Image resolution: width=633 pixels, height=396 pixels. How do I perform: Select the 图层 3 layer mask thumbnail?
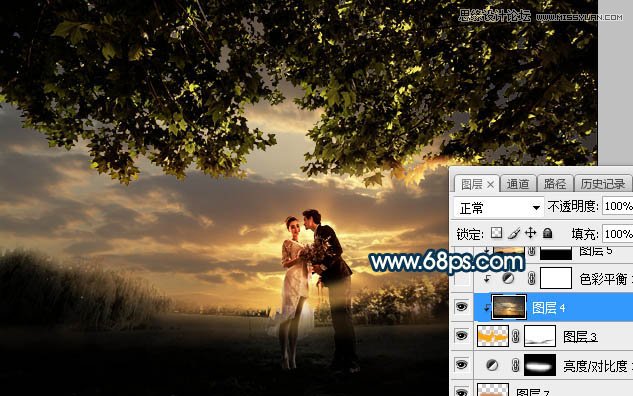(540, 336)
